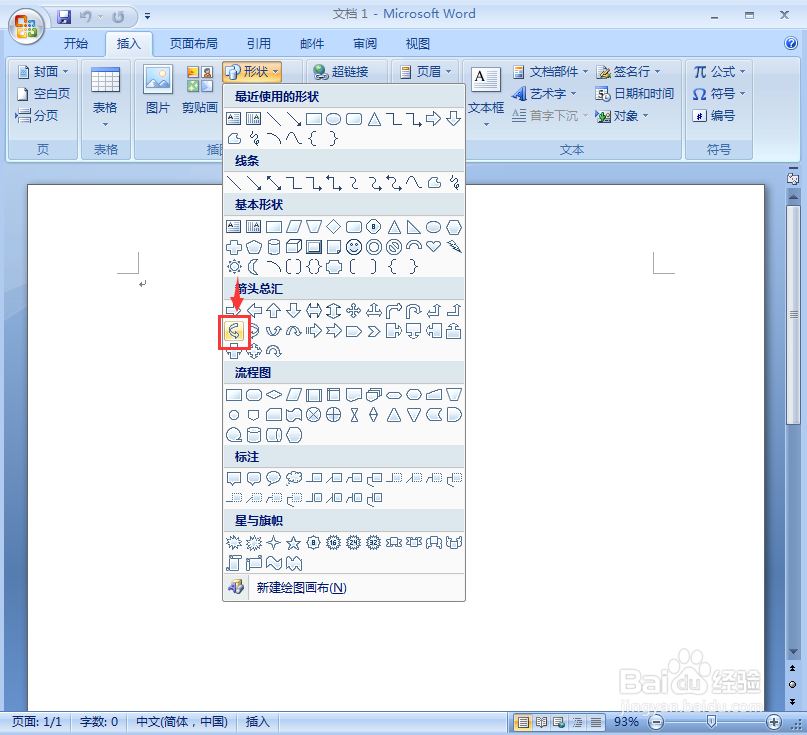Select the heart shape in basic shapes
The width and height of the screenshot is (807, 735).
click(433, 247)
